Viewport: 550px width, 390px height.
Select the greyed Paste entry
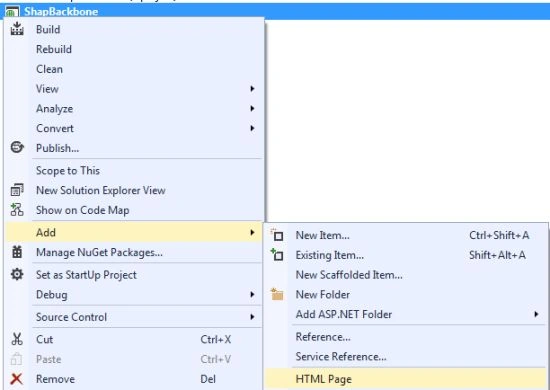coord(134,359)
